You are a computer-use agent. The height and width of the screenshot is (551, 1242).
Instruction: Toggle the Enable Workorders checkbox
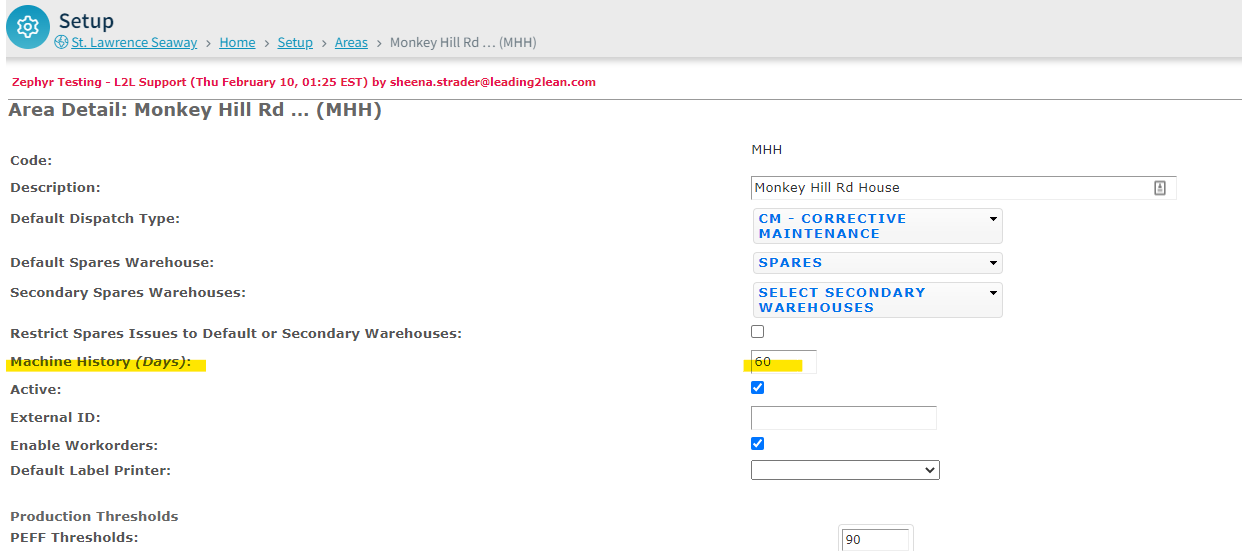pos(757,443)
